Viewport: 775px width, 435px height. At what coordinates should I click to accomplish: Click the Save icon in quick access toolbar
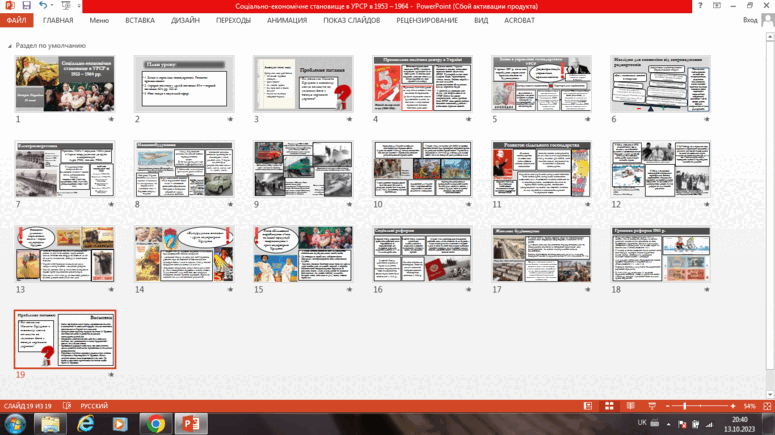[x=27, y=5]
